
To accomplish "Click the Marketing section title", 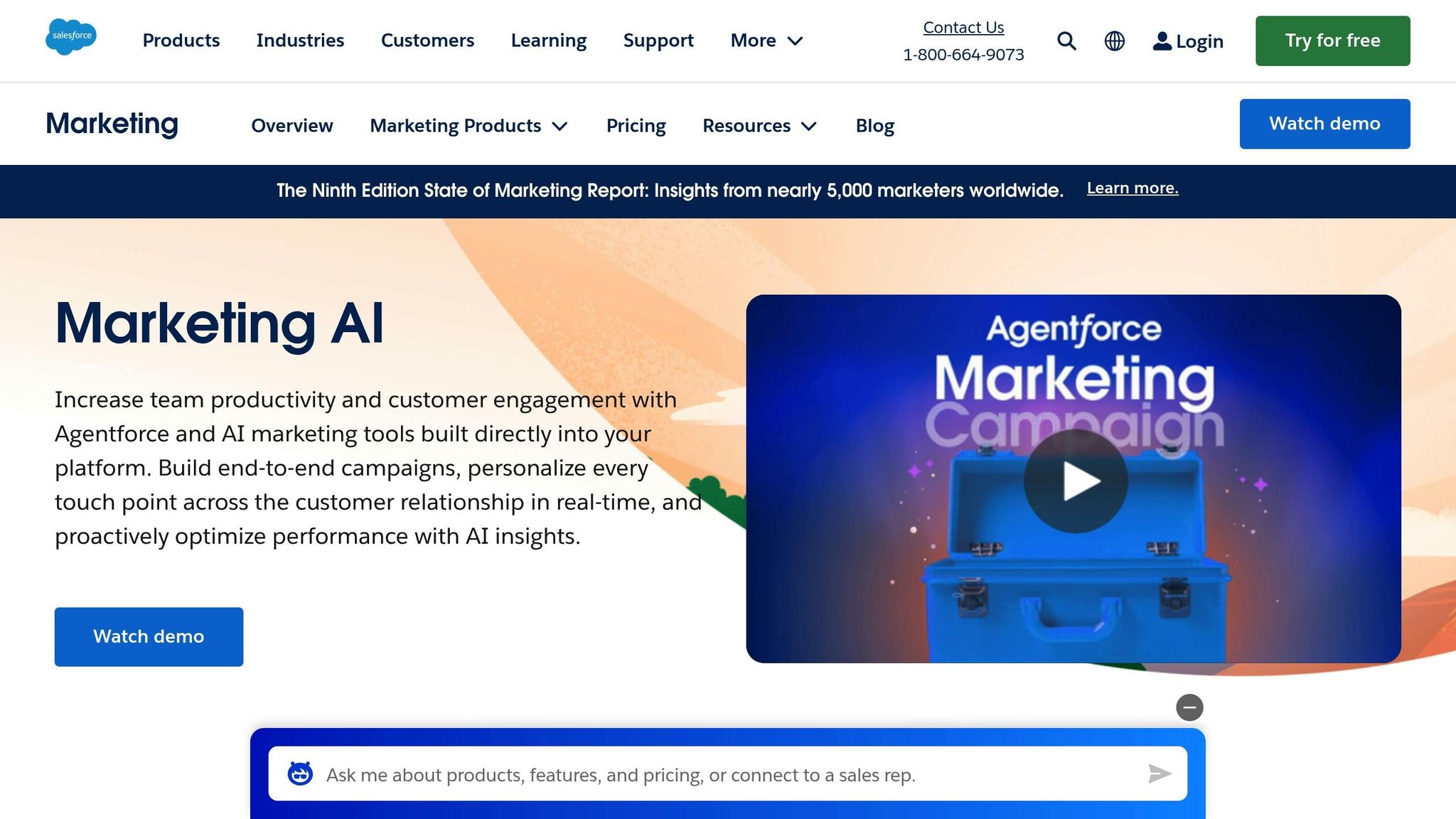I will coord(112,124).
